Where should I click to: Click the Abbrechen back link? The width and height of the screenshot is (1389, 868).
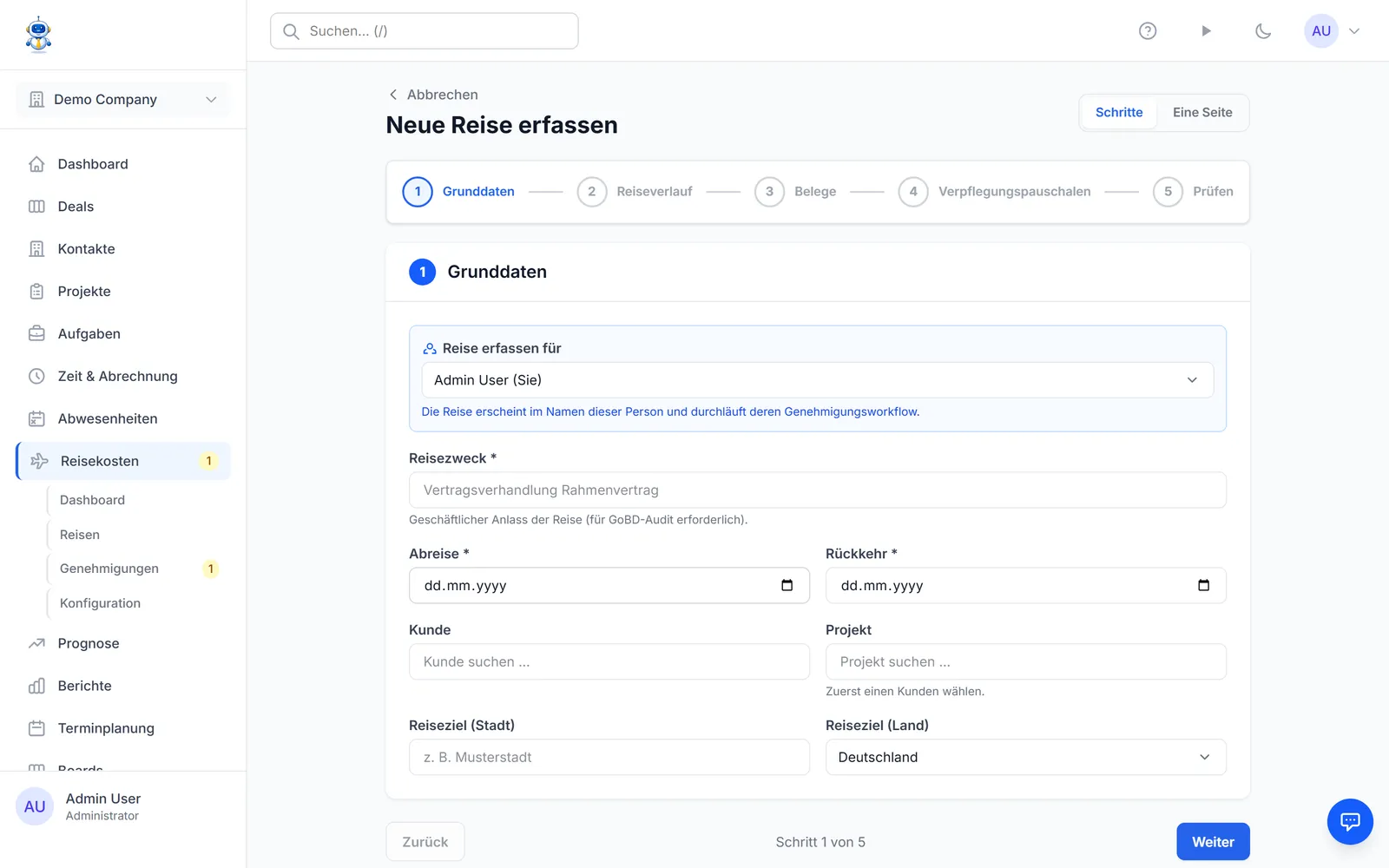point(432,95)
